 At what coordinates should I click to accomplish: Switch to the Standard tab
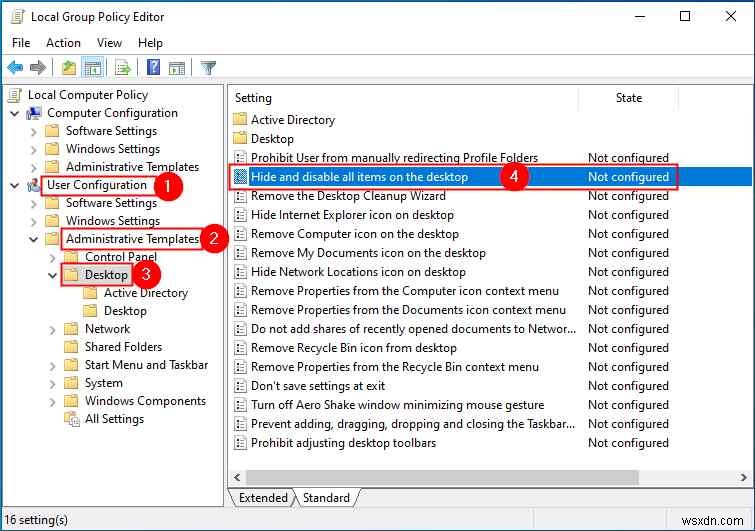coord(326,497)
